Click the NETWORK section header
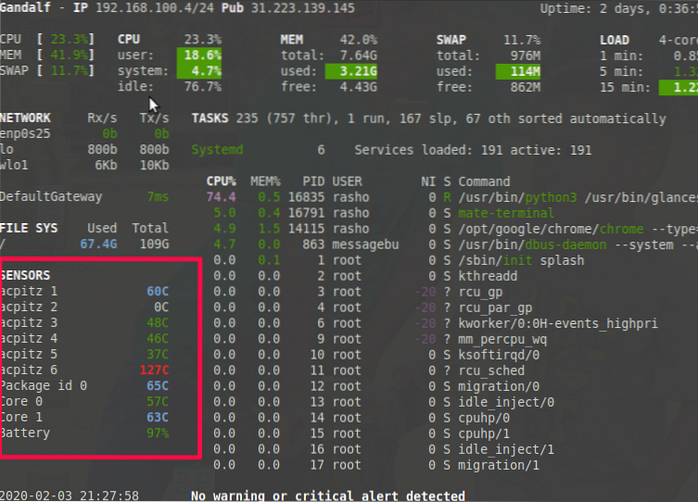This screenshot has height=502, width=698. pos(25,118)
